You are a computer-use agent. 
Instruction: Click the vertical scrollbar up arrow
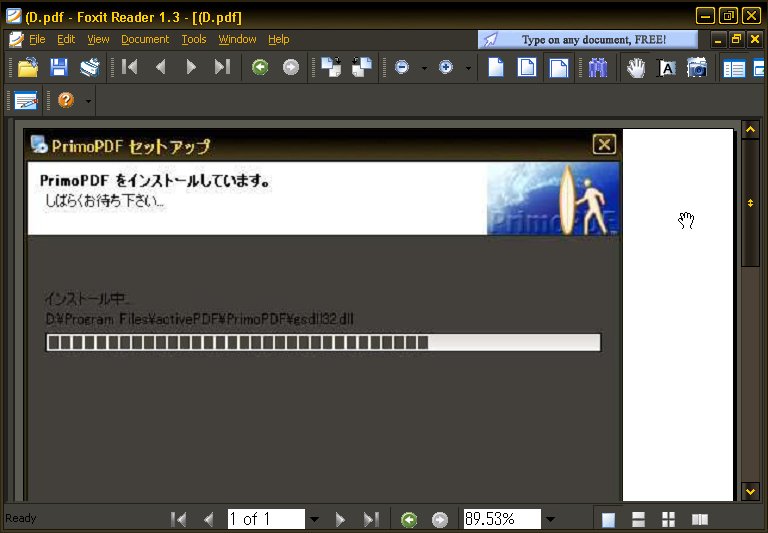point(750,130)
